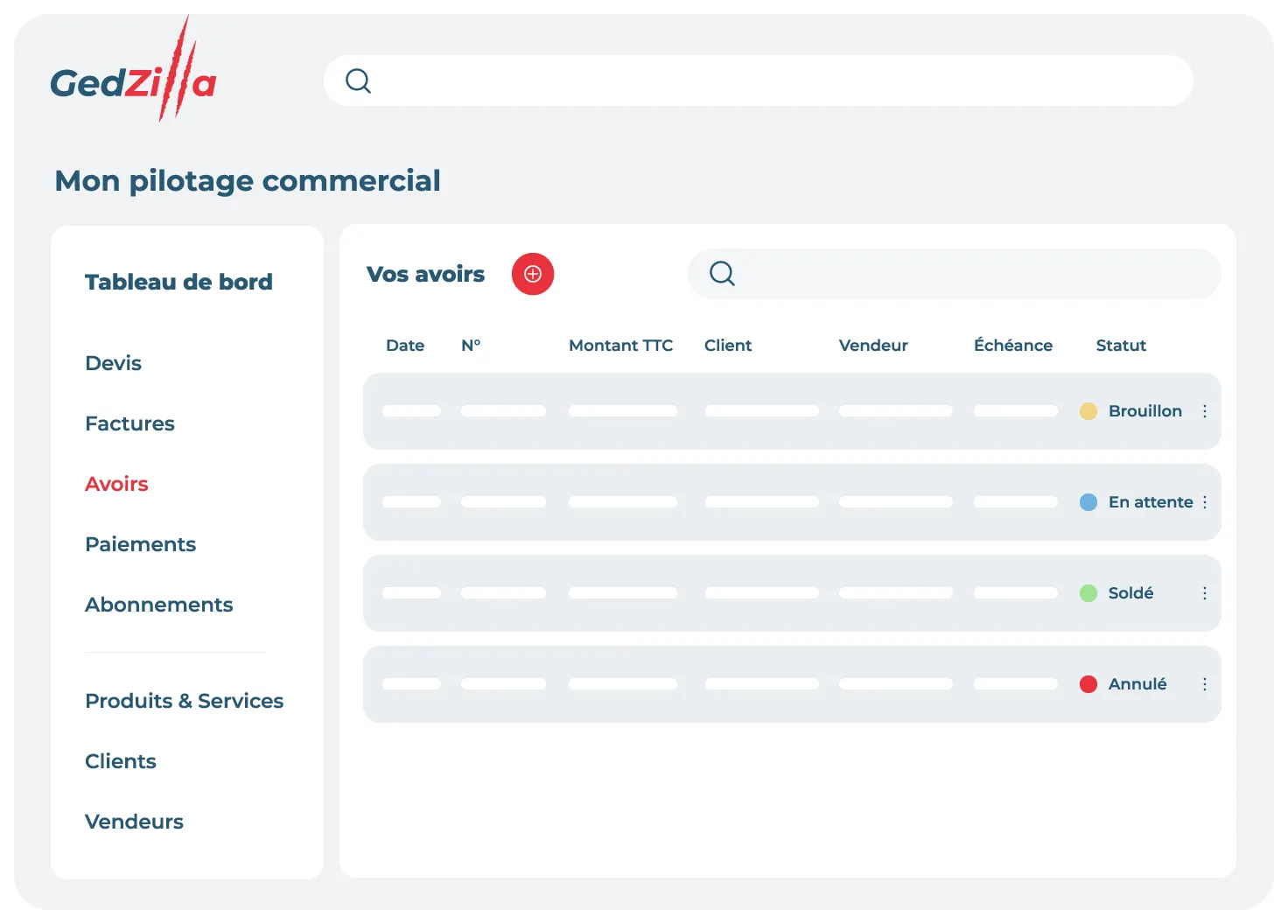Sort by the Client column header

[x=728, y=346]
